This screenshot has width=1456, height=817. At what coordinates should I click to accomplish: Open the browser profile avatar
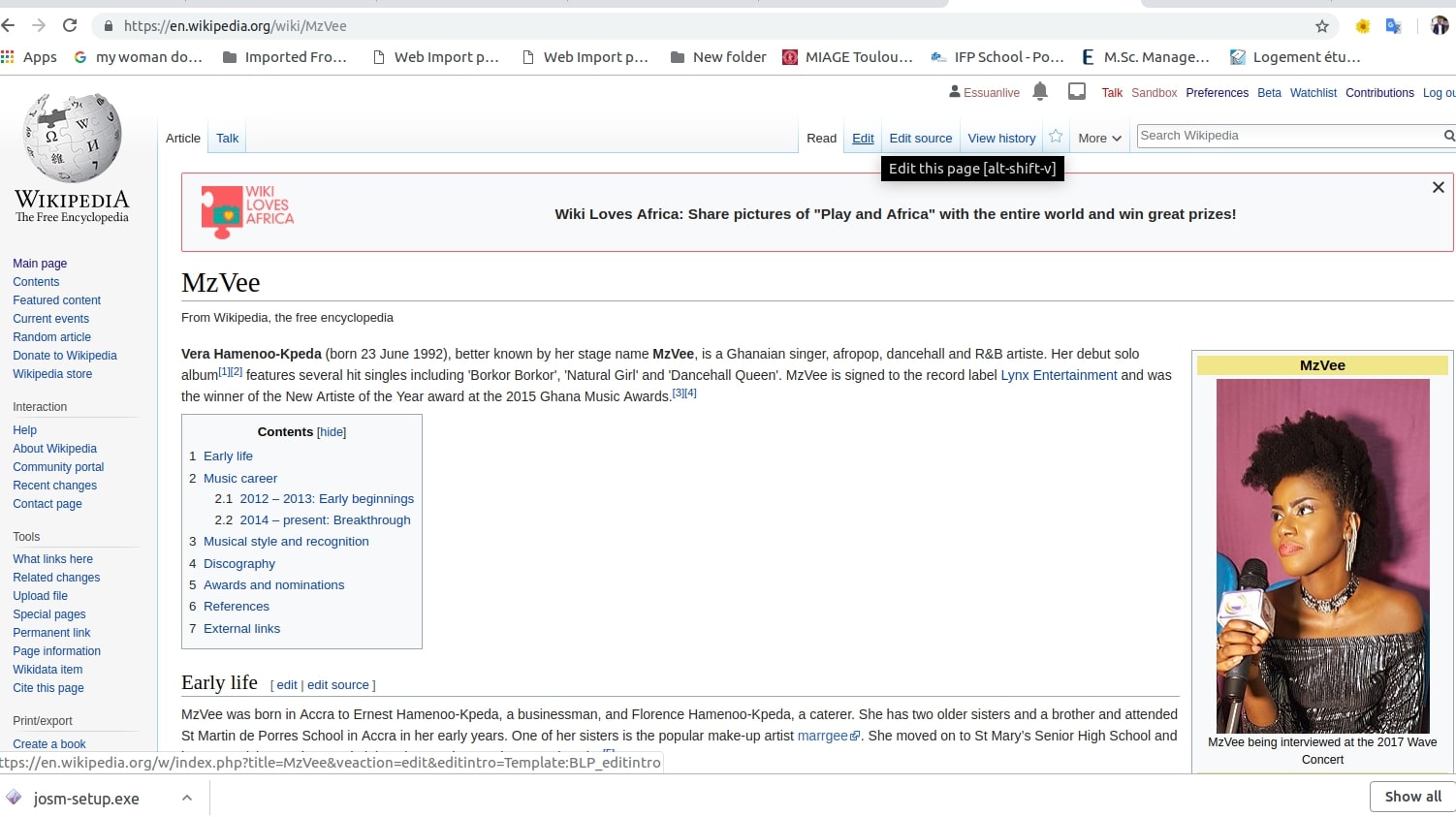tap(1440, 26)
